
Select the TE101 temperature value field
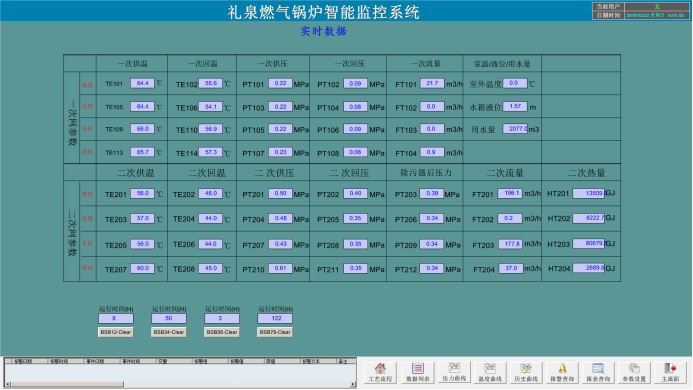click(142, 83)
